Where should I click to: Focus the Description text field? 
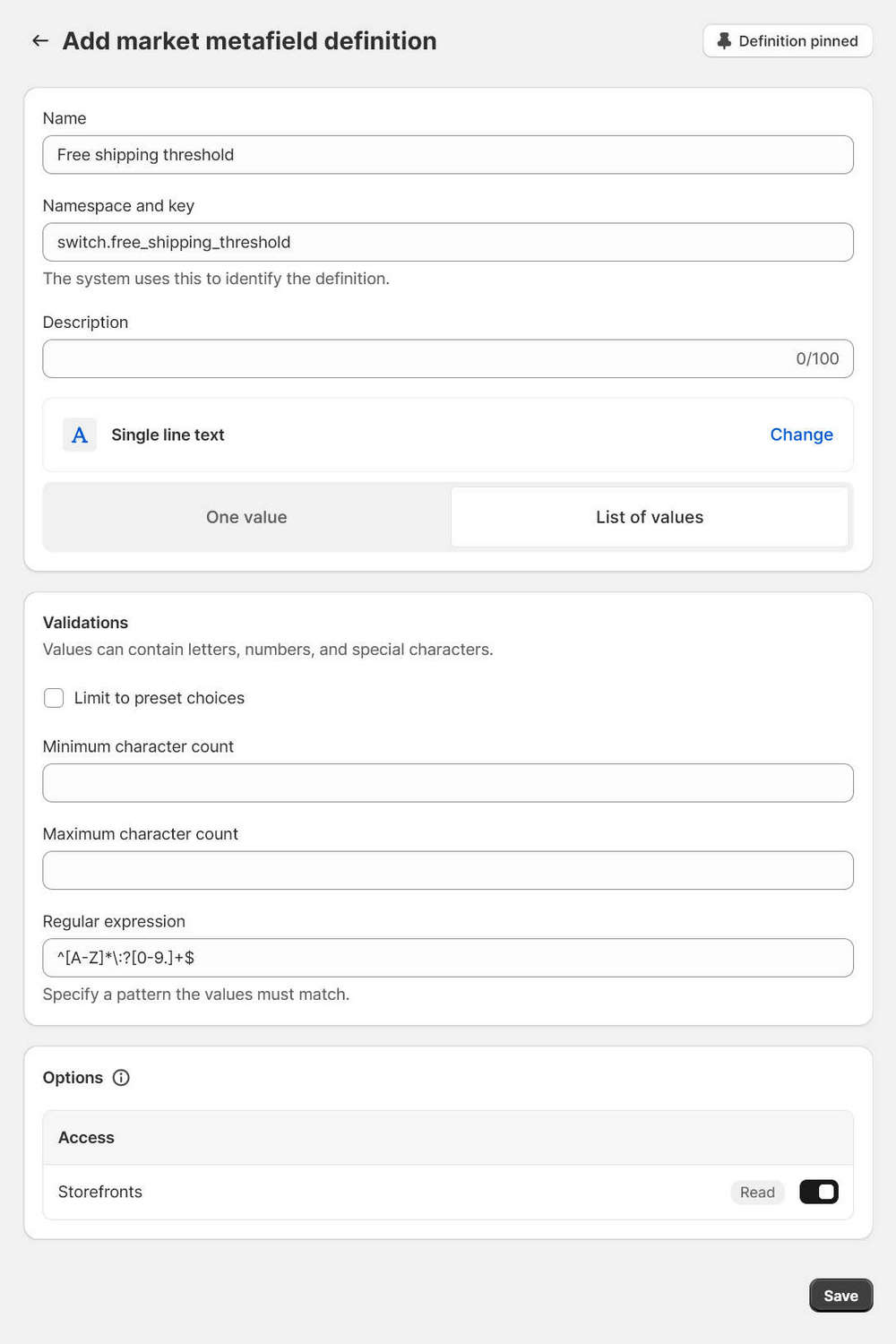(x=412, y=358)
